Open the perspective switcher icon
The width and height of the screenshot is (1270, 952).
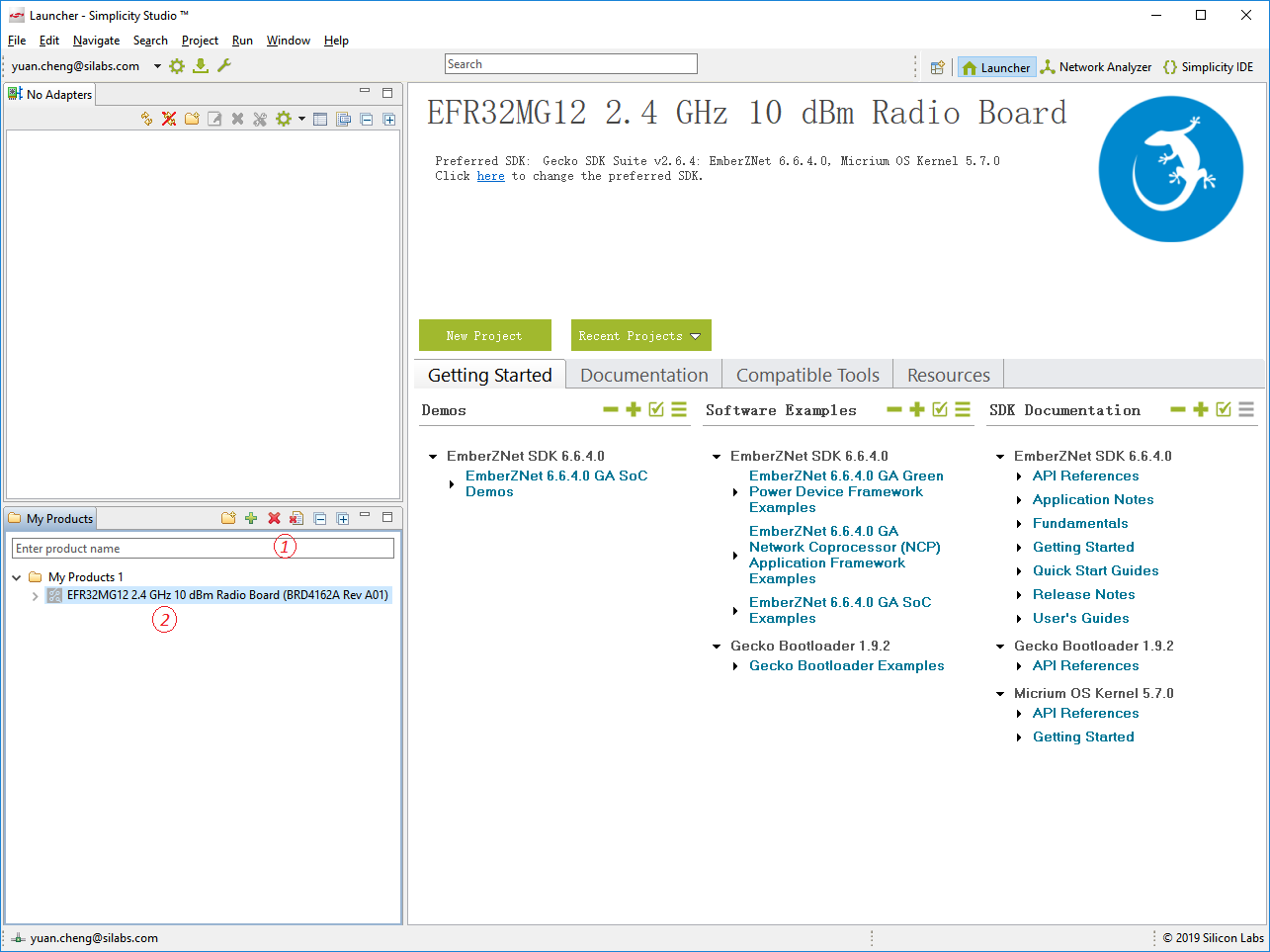click(938, 67)
